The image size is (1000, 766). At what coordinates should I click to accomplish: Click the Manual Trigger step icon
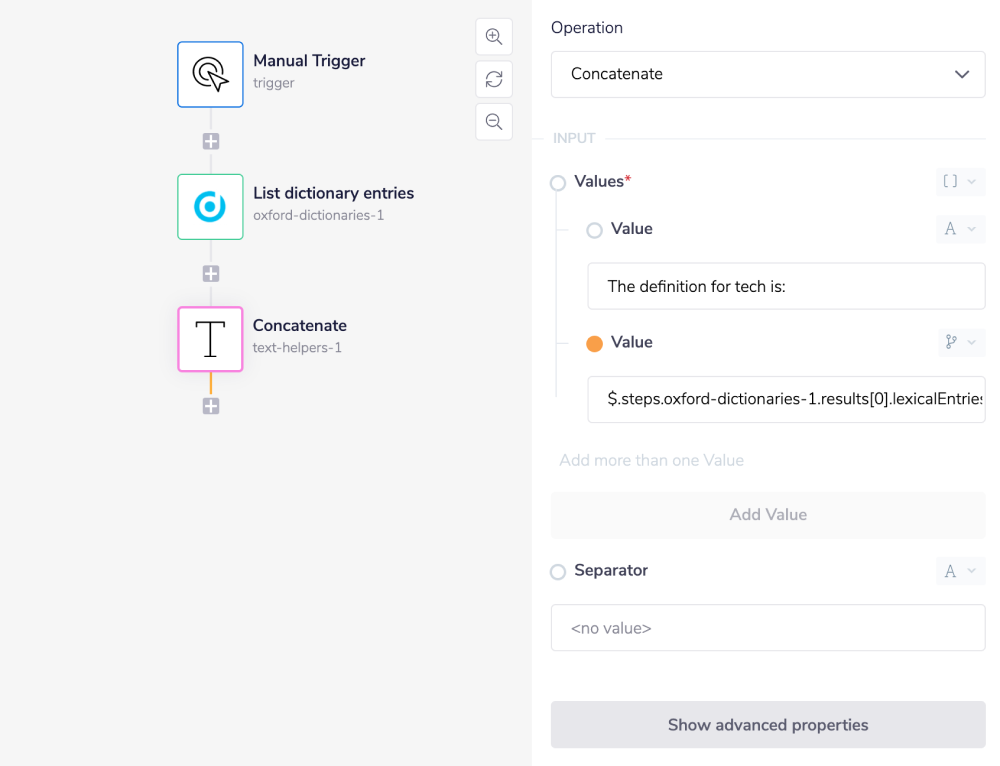coord(210,74)
